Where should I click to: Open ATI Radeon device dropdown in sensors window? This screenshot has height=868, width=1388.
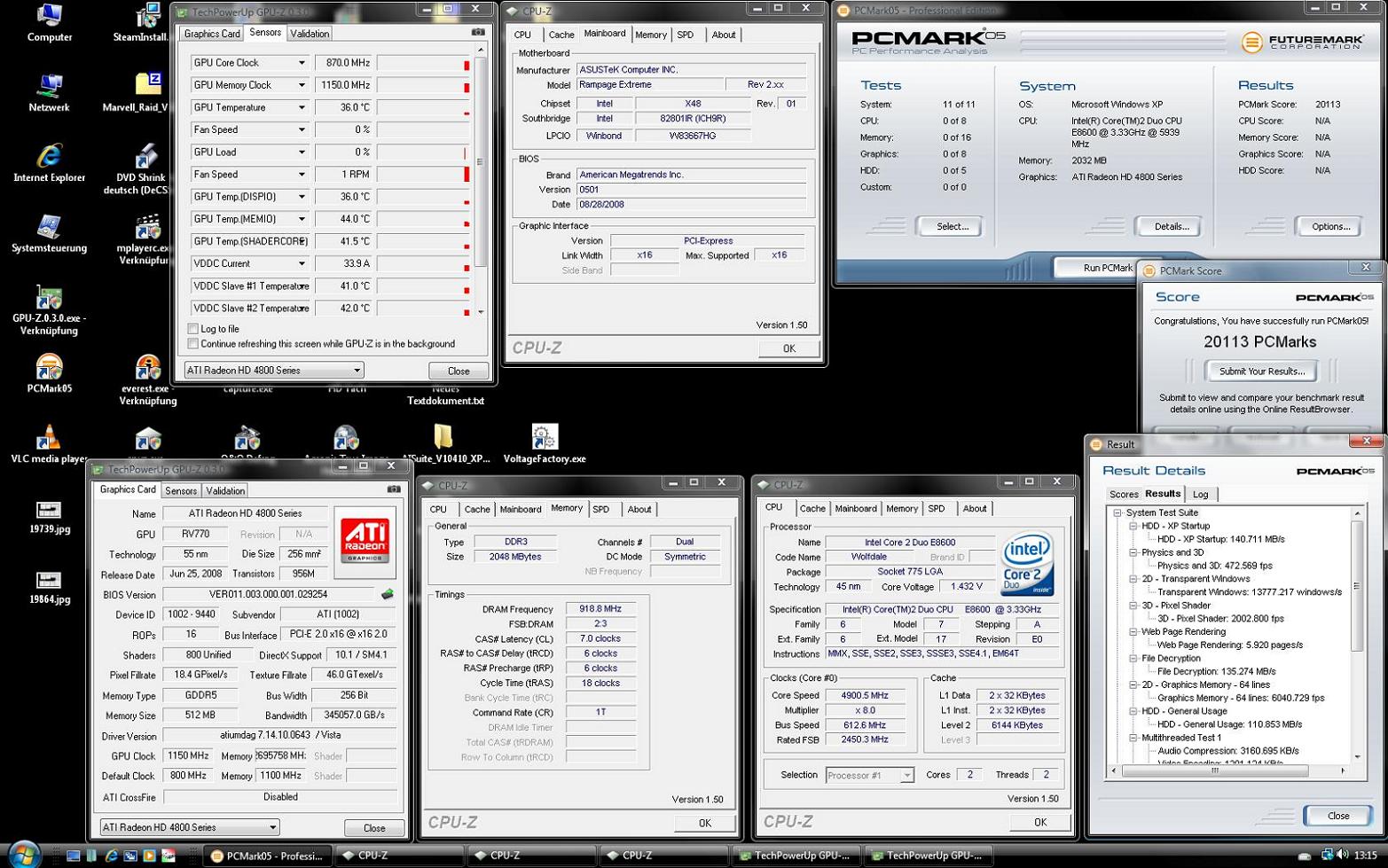coord(273,371)
